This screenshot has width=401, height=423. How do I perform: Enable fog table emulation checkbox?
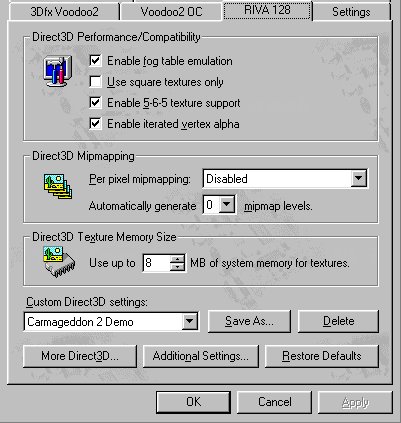pos(95,61)
